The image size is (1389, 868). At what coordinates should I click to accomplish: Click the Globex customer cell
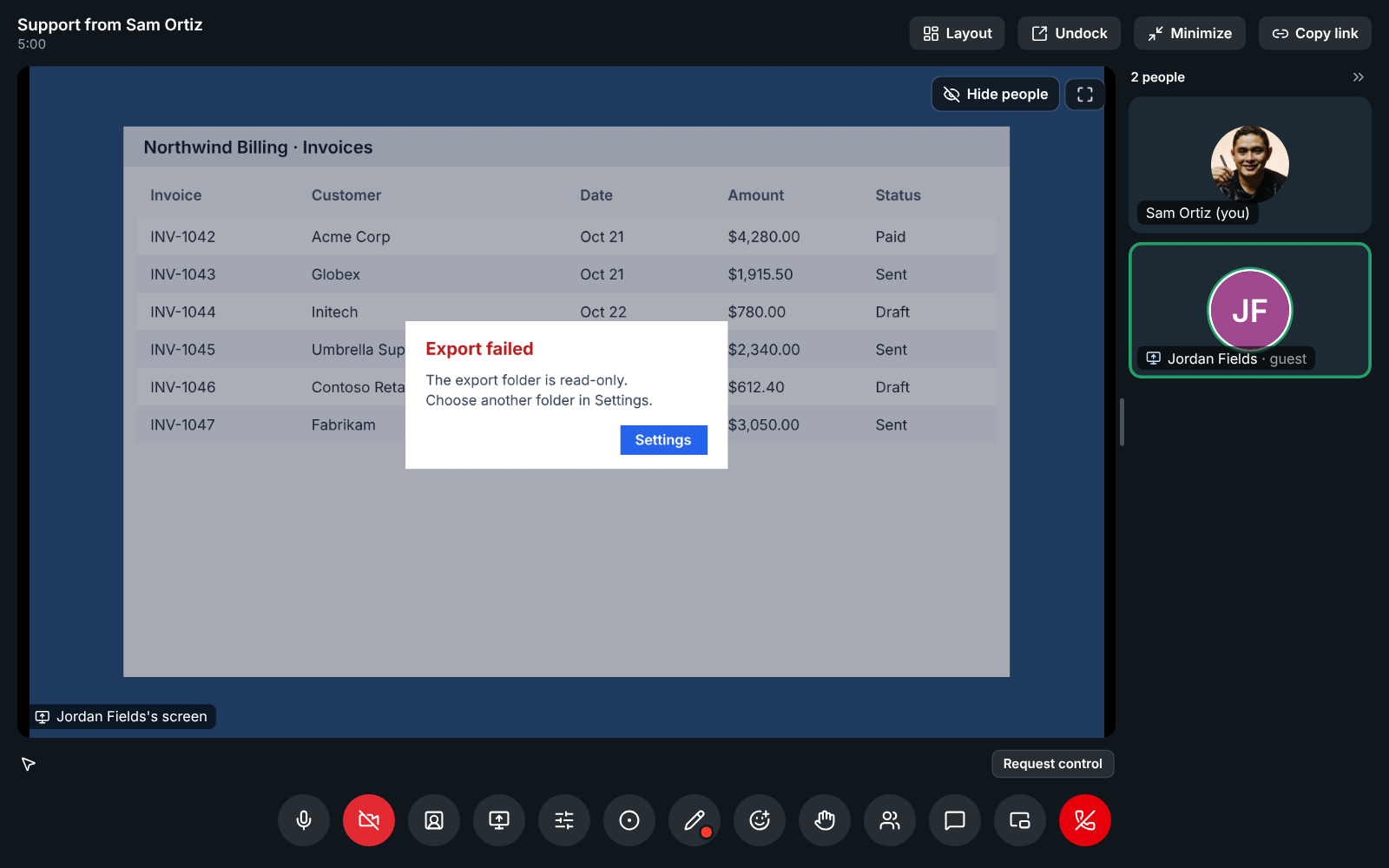point(336,274)
